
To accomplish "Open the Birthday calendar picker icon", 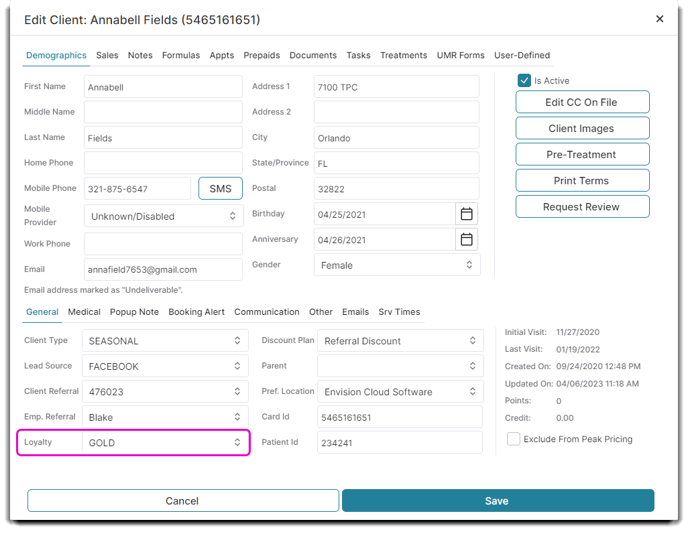I will pos(466,214).
